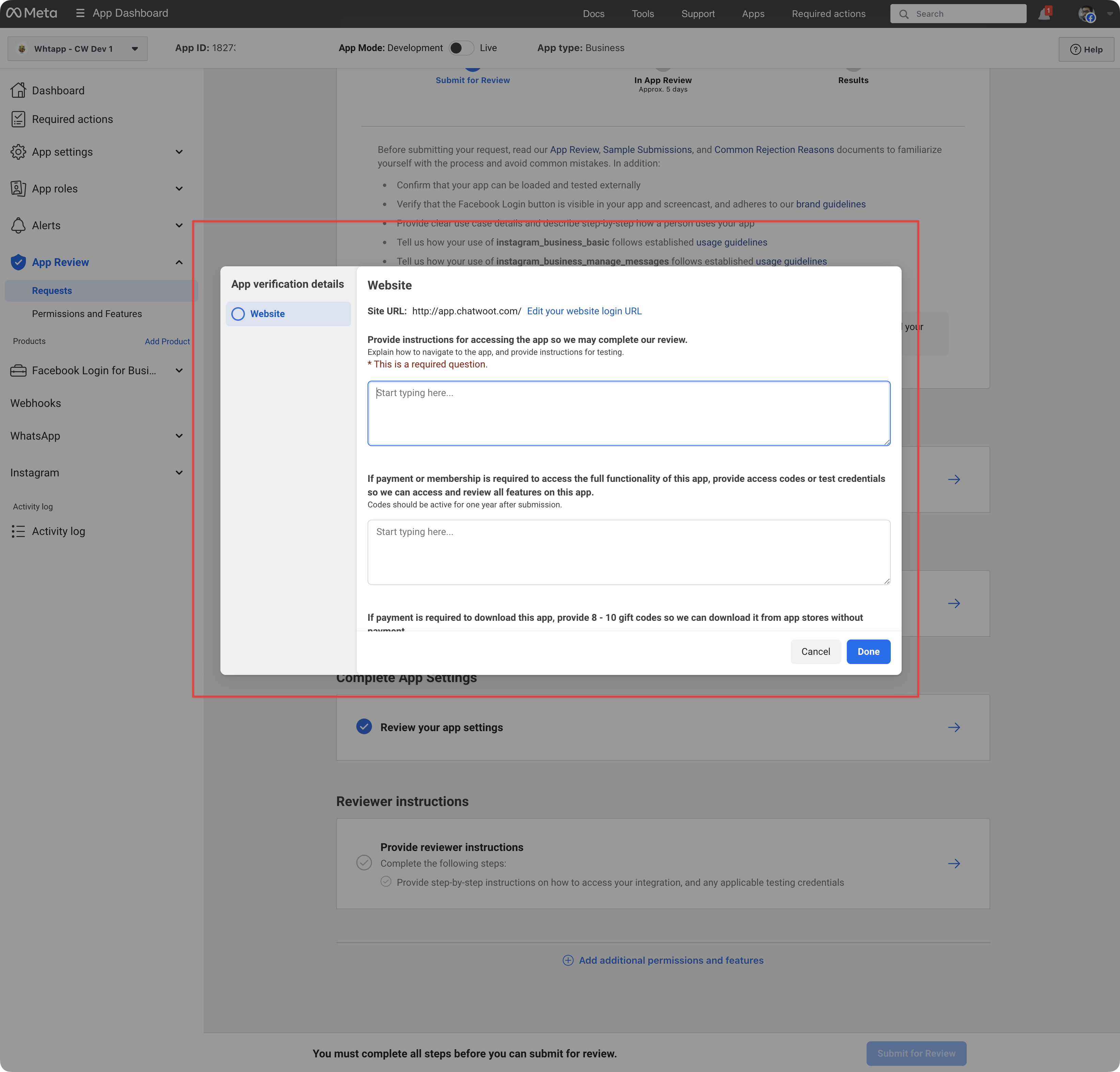The width and height of the screenshot is (1120, 1072).
Task: Click the App settings gear icon
Action: click(18, 152)
